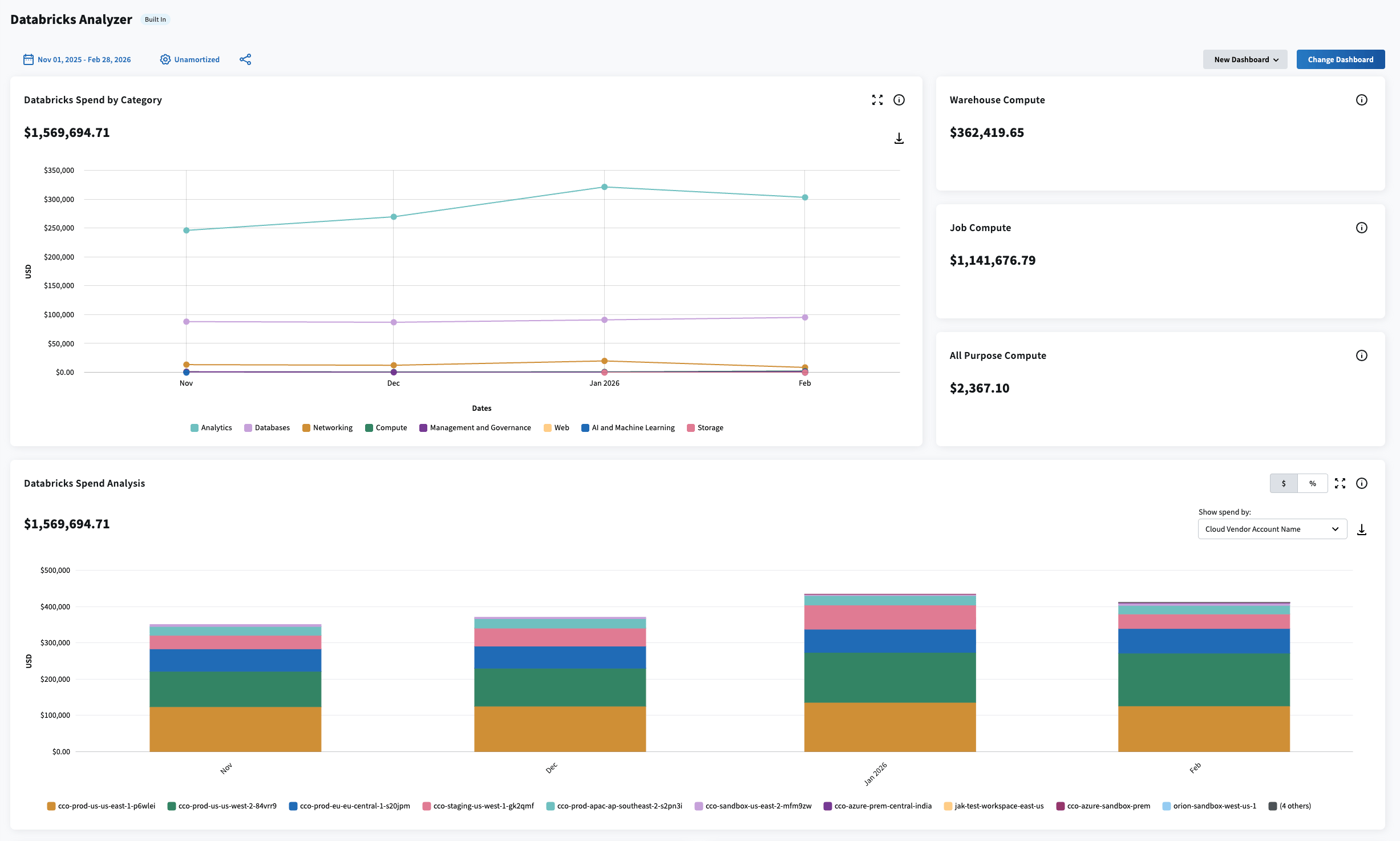
Task: Toggle cco-prod-us-us-west-2-84vrr9 legend swatch
Action: tap(172, 806)
